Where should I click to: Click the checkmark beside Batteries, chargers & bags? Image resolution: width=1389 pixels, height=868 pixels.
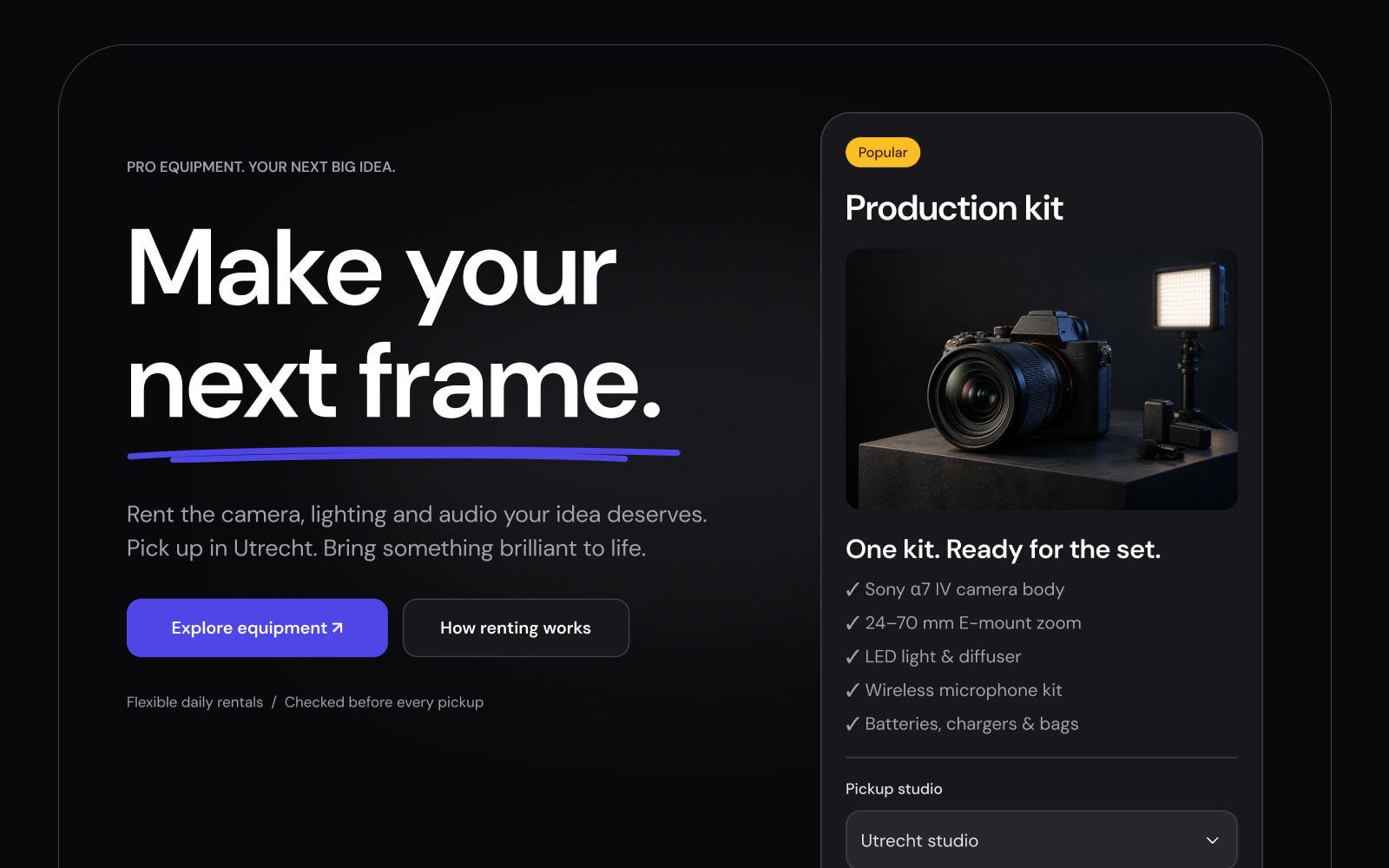click(852, 724)
